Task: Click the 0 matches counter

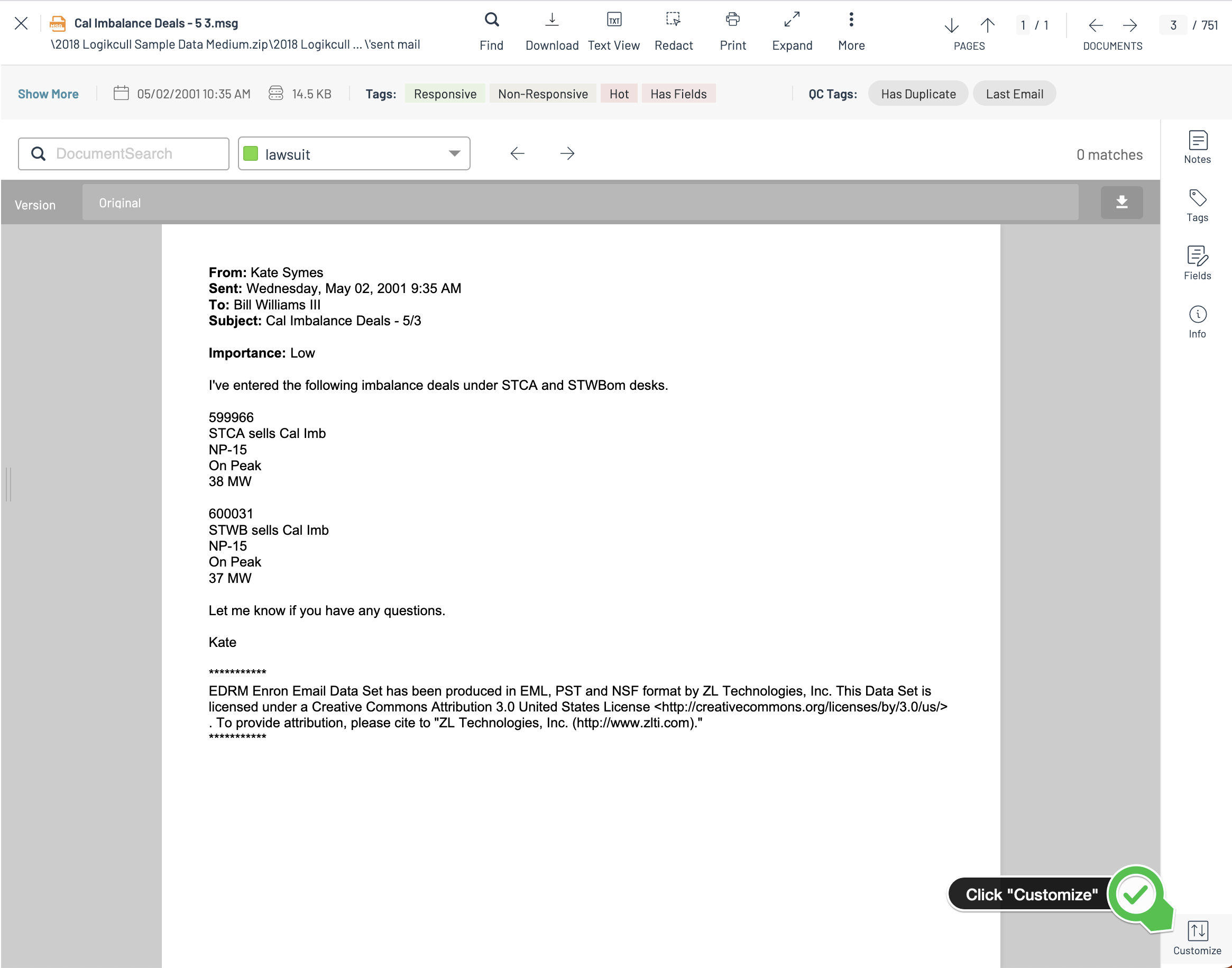Action: click(1110, 154)
